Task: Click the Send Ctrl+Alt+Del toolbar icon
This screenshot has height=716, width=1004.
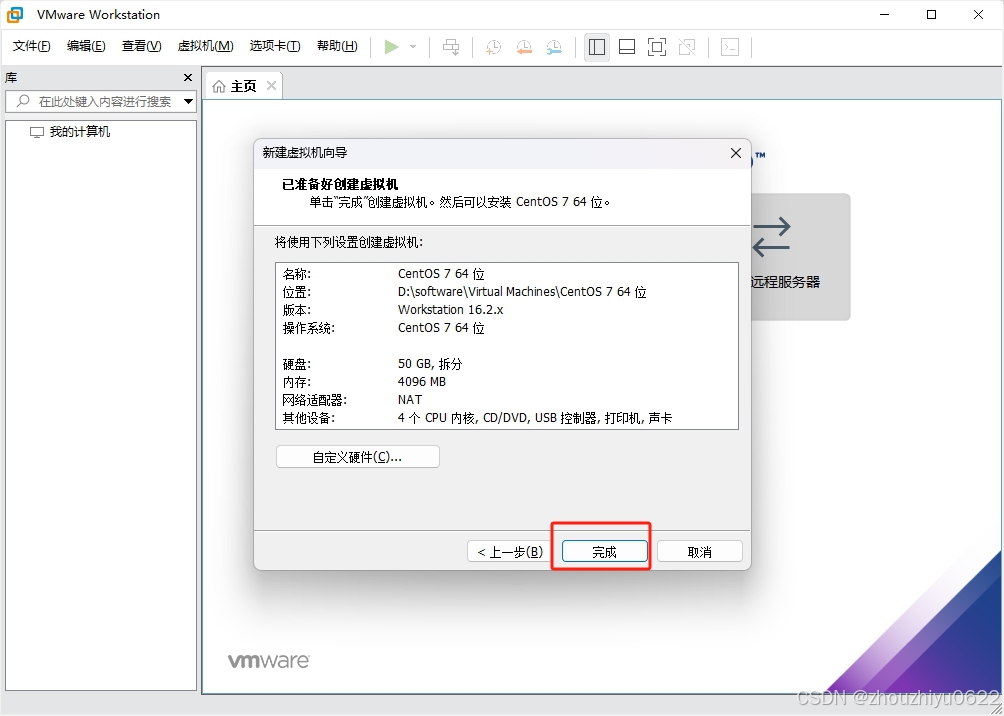Action: [x=451, y=47]
